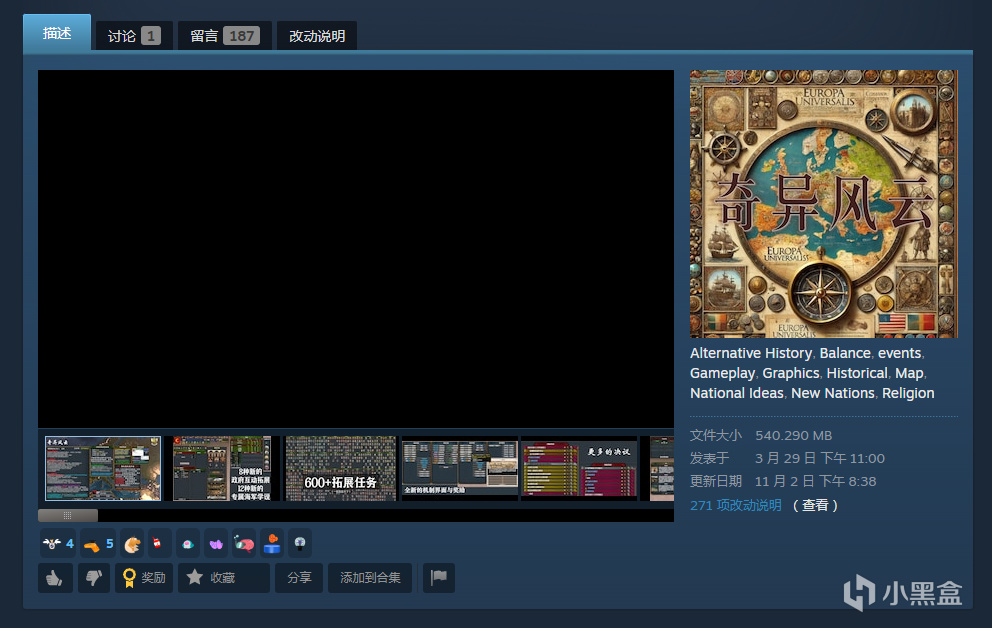Select the fifth thumbnail 更多的决议
This screenshot has height=628, width=992.
579,469
